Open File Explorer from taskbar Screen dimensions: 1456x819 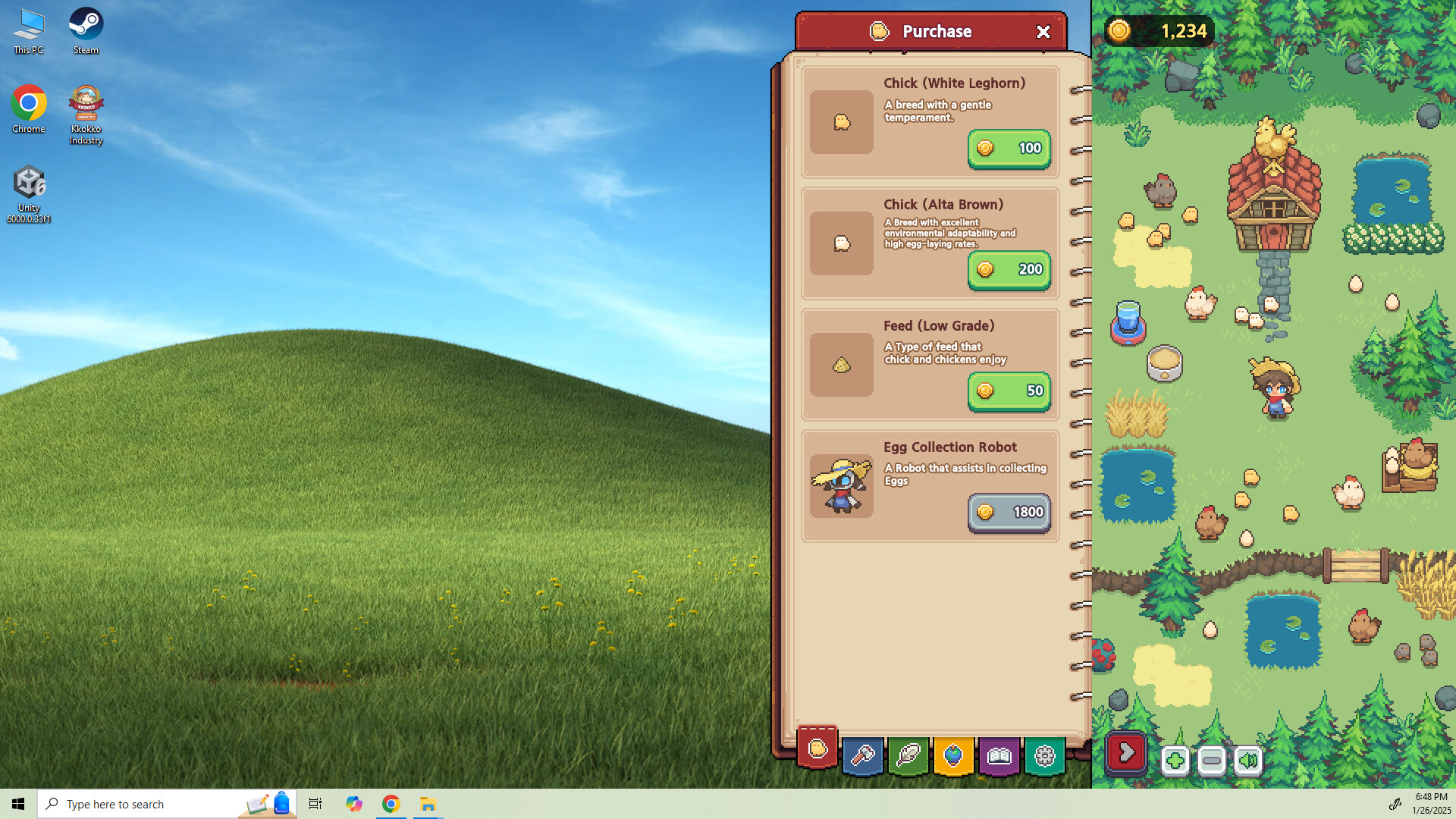tap(428, 804)
